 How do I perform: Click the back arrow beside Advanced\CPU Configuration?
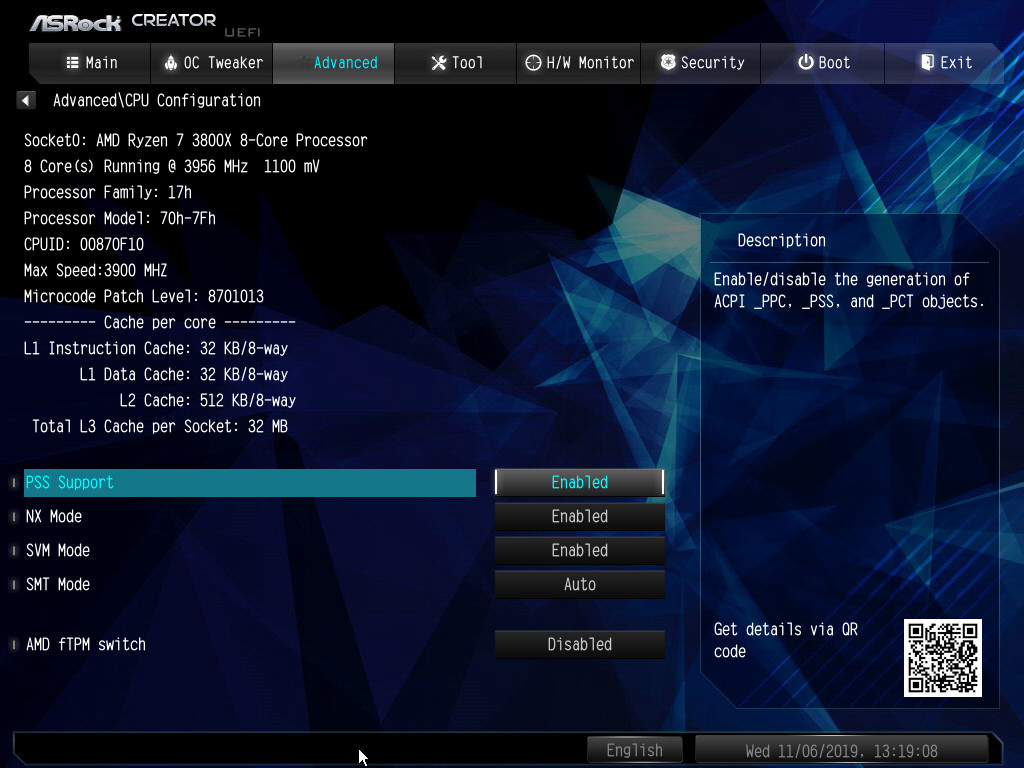point(26,100)
